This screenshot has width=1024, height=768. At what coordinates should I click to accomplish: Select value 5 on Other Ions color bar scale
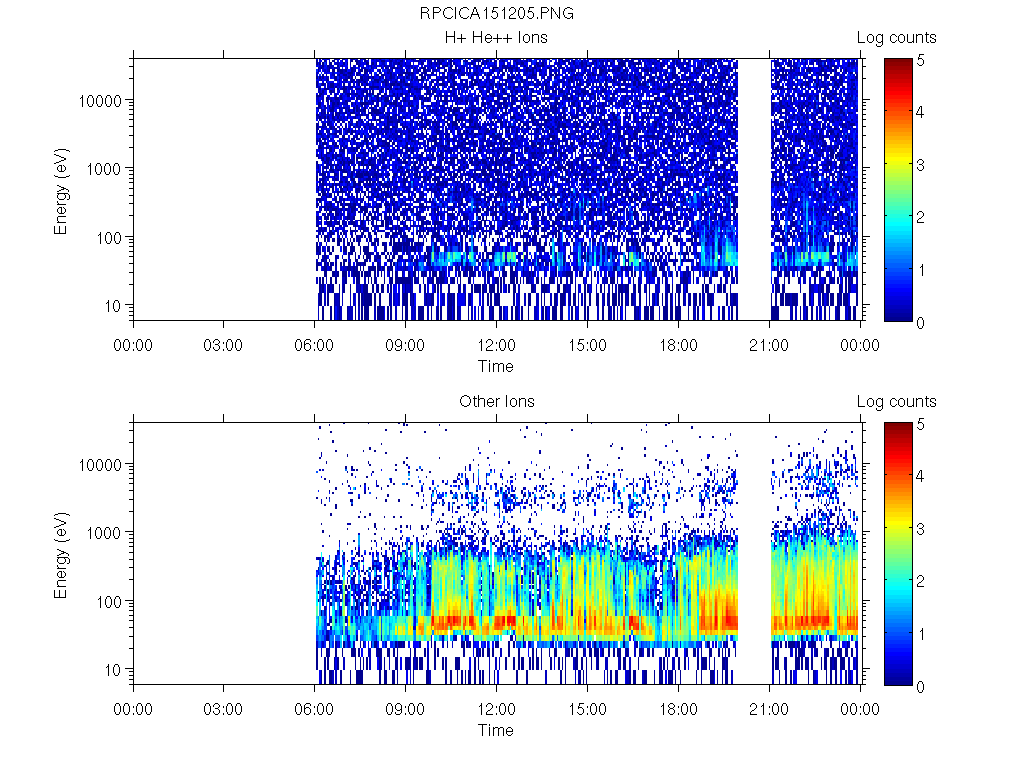pos(920,424)
